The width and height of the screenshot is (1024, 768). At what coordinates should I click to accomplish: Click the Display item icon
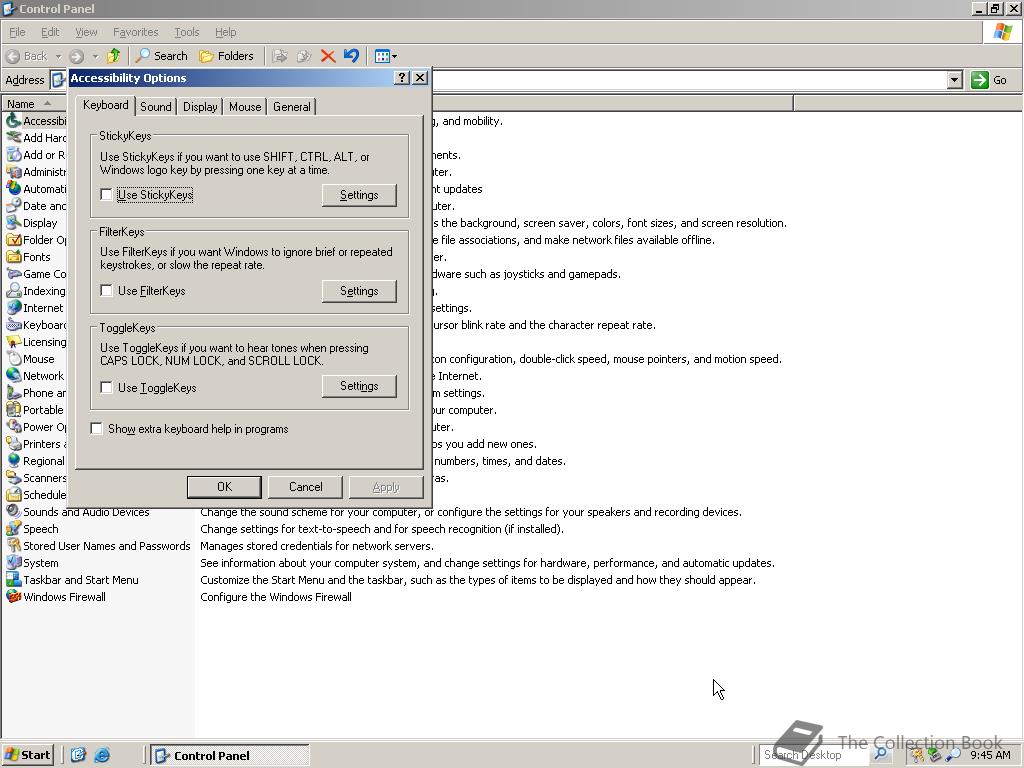click(13, 223)
